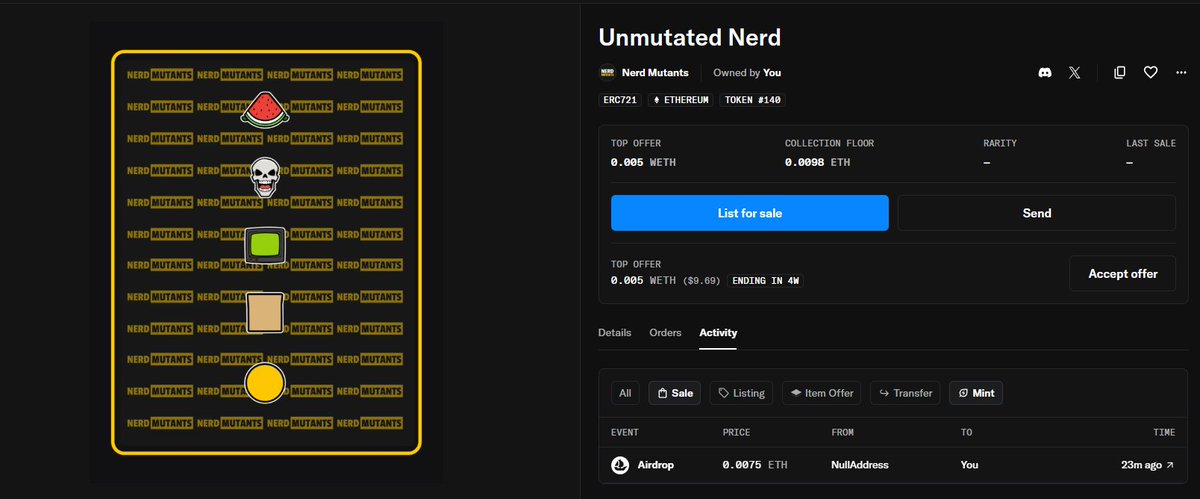Open the Discord link icon
Image resolution: width=1200 pixels, height=499 pixels.
click(x=1045, y=72)
